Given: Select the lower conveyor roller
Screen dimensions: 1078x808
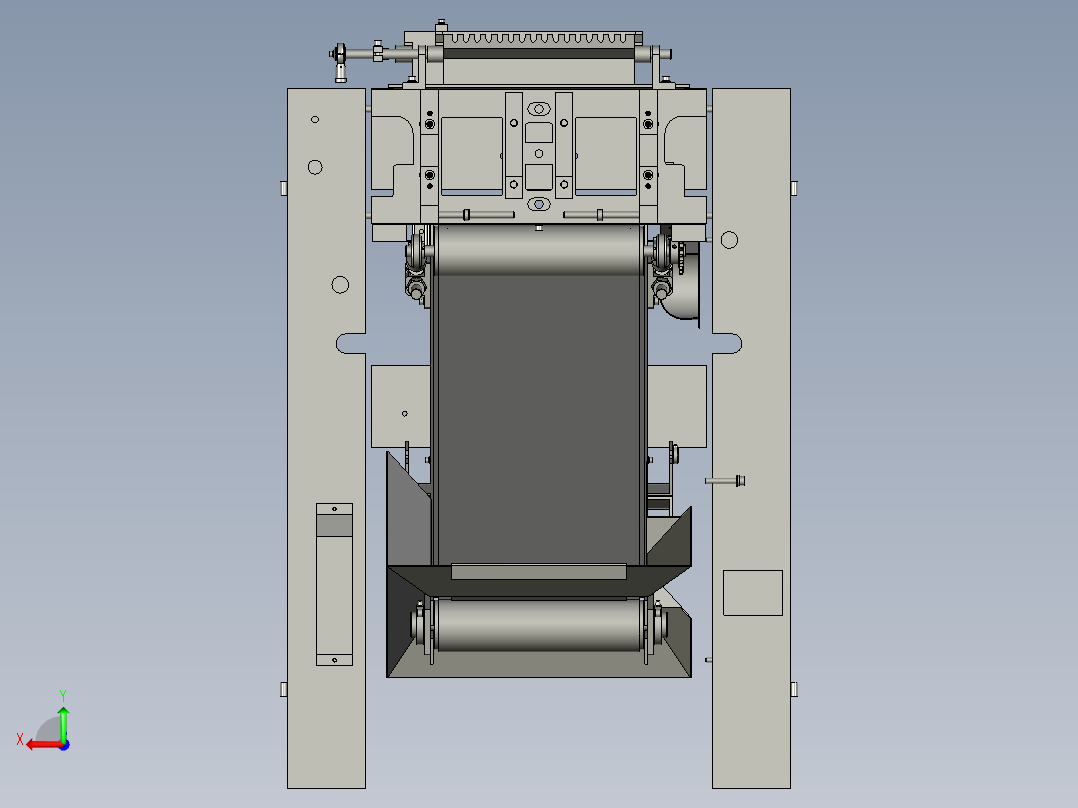Looking at the screenshot, I should tap(538, 624).
